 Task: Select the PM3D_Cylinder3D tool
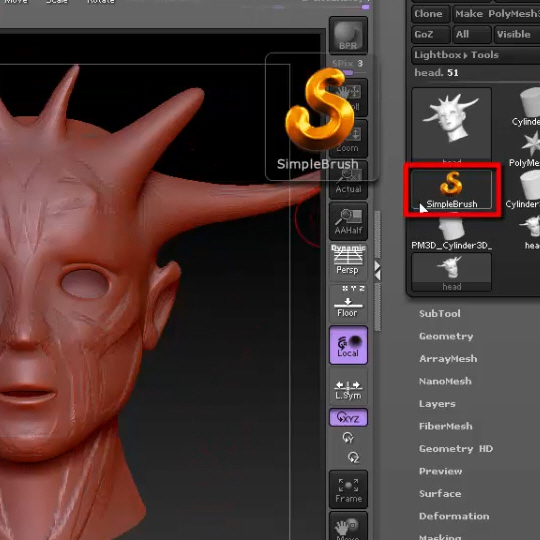pos(451,231)
